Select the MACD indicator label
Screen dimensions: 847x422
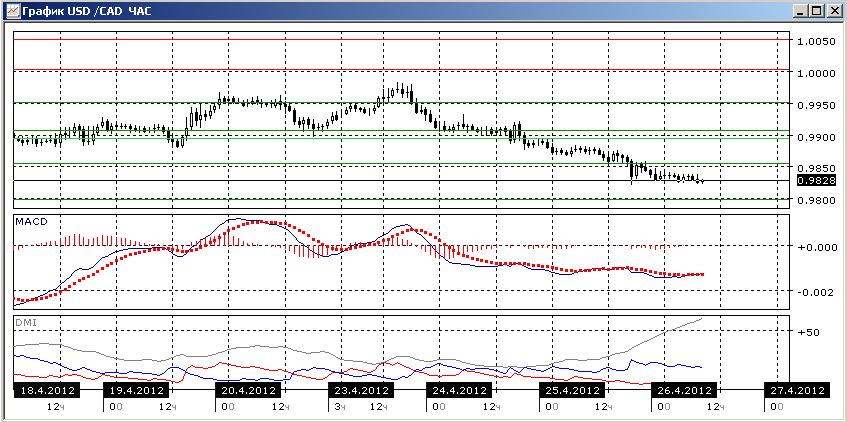tap(29, 222)
